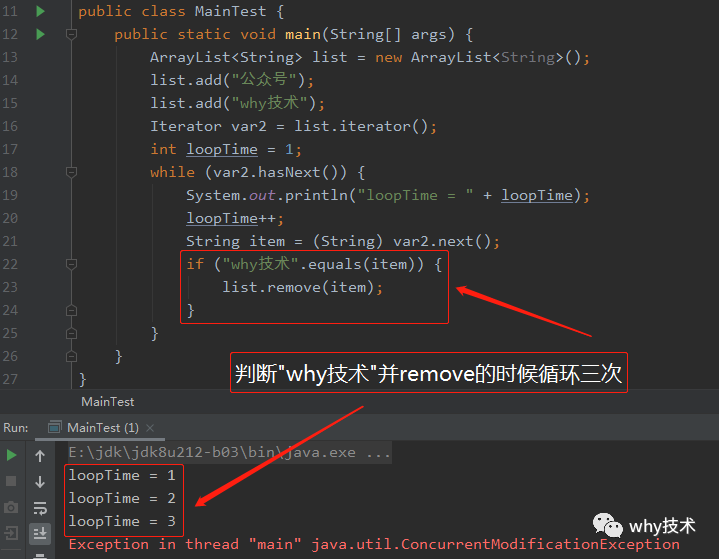Viewport: 719px width, 559px height.
Task: Run MainTest class from line 11 gutter
Action: pyautogui.click(x=40, y=11)
